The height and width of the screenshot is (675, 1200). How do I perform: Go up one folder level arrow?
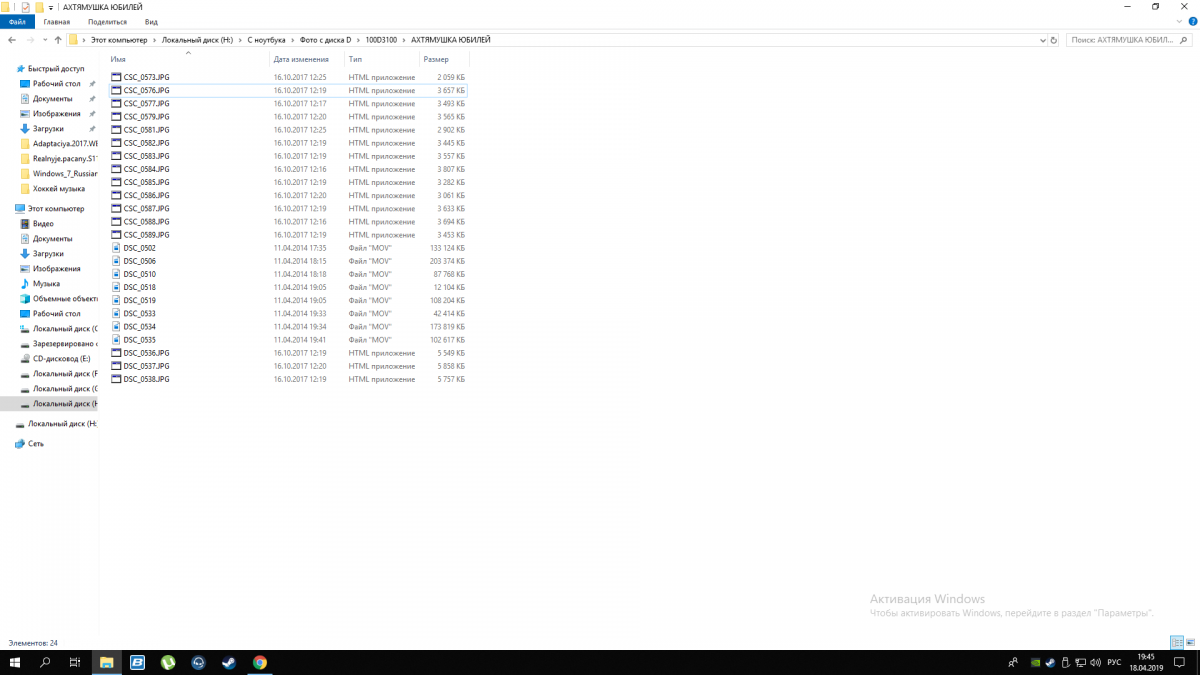[x=58, y=40]
